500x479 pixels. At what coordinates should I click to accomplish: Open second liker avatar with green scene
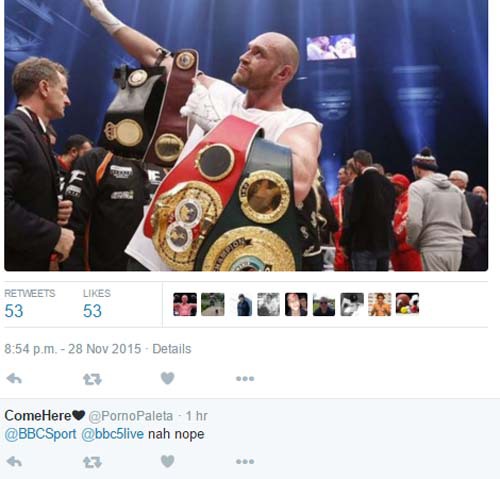coord(213,304)
